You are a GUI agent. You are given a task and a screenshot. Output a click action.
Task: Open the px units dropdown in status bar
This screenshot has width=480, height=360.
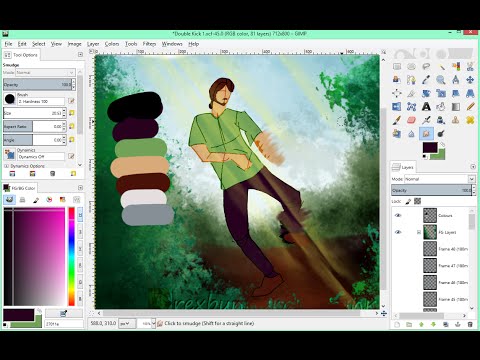[127, 323]
